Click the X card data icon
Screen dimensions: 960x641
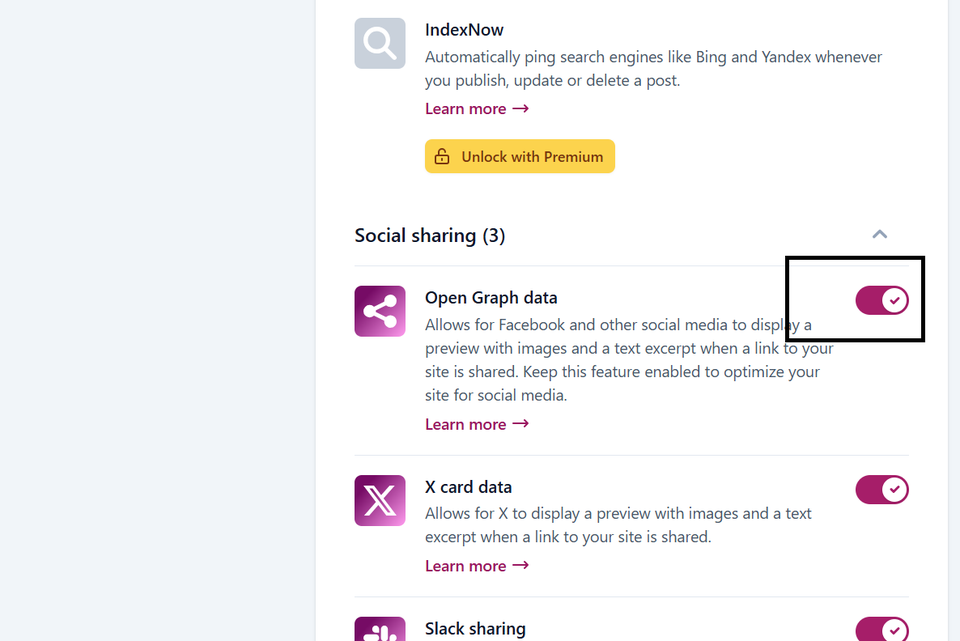(380, 500)
